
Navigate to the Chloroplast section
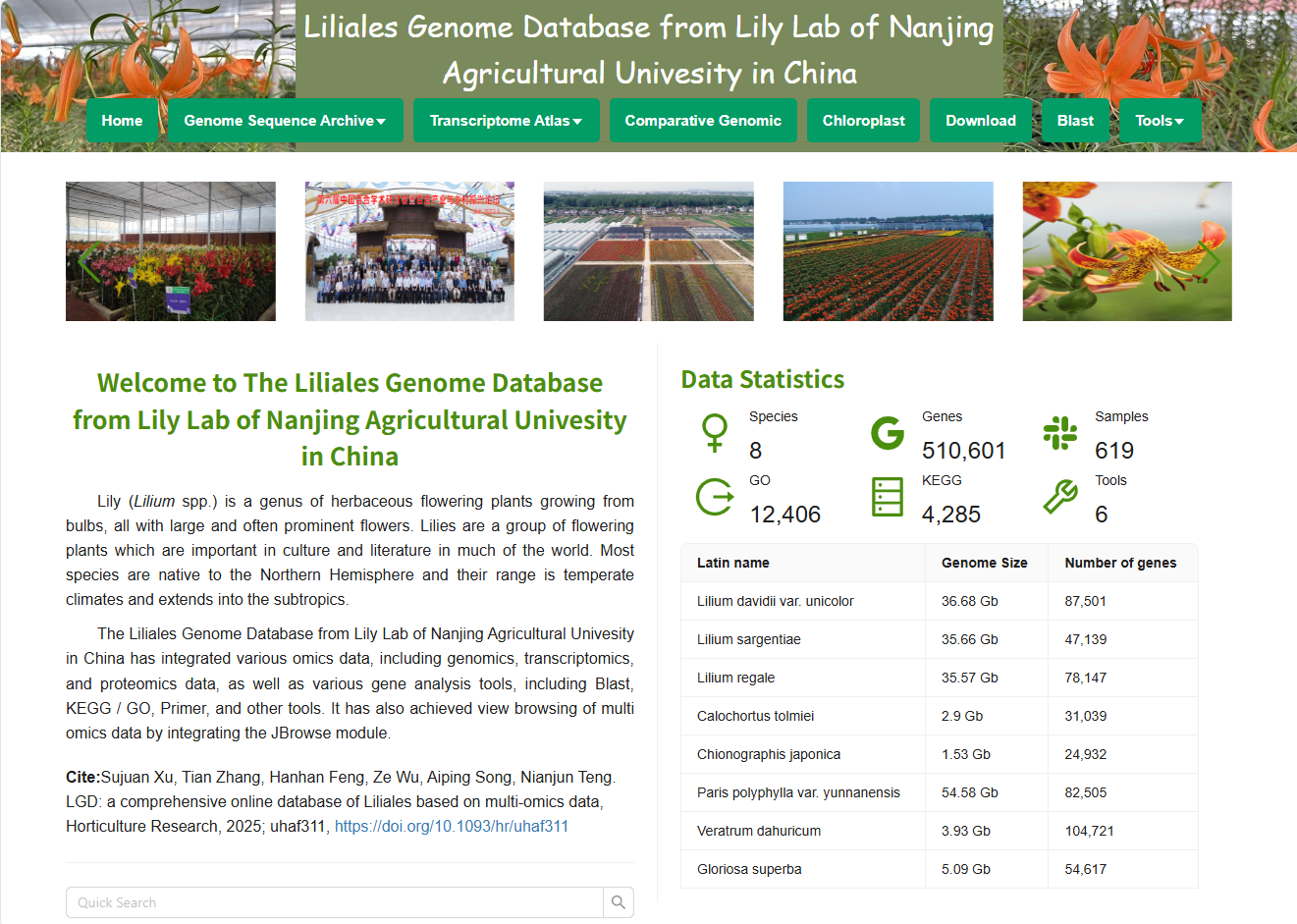(863, 121)
